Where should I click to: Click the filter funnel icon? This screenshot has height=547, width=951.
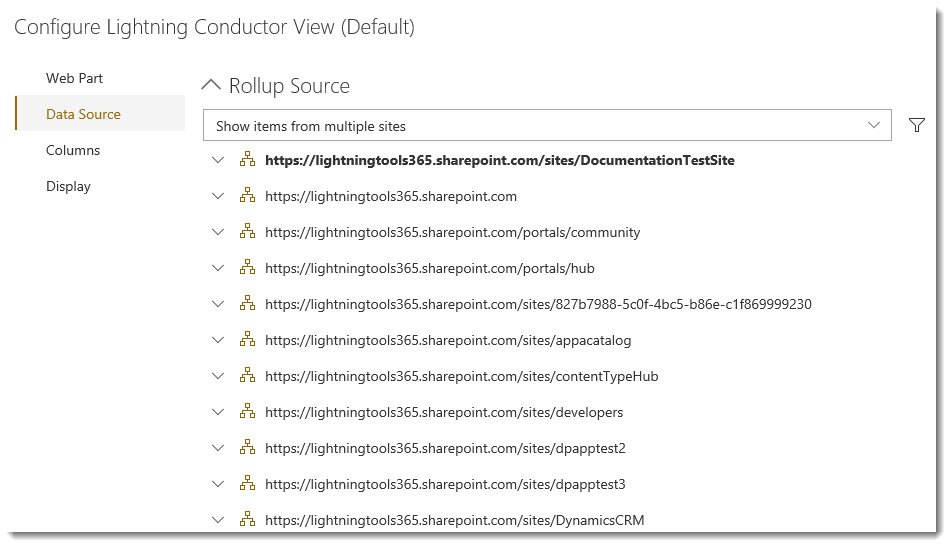(916, 125)
